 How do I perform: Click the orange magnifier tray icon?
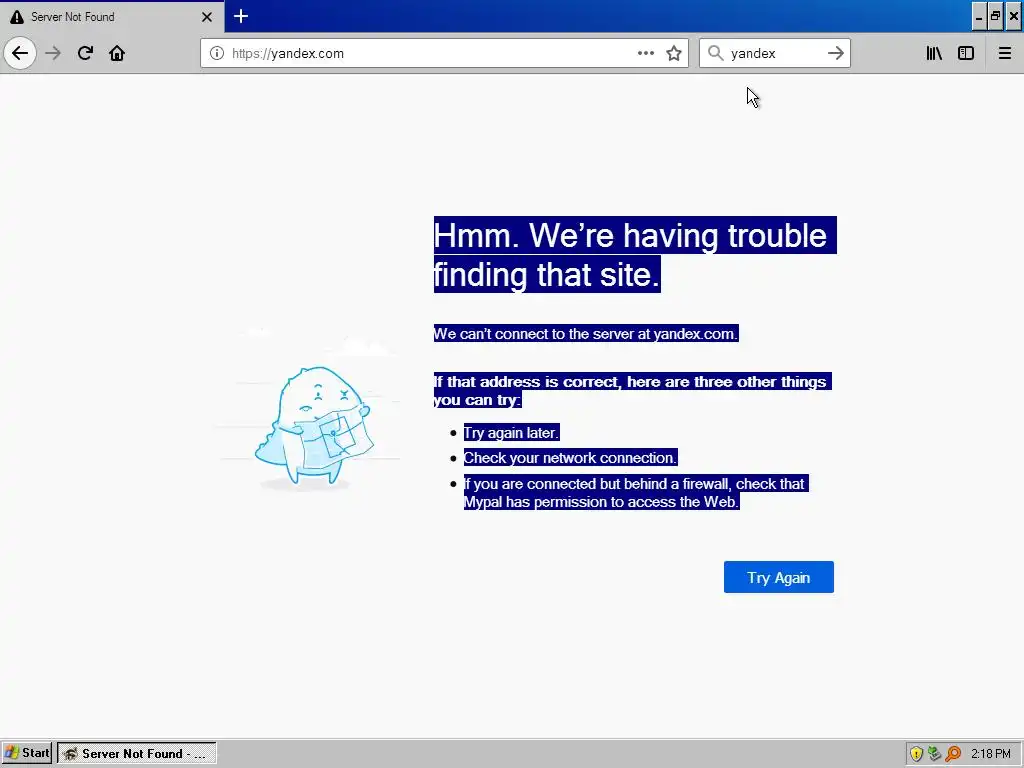[953, 754]
